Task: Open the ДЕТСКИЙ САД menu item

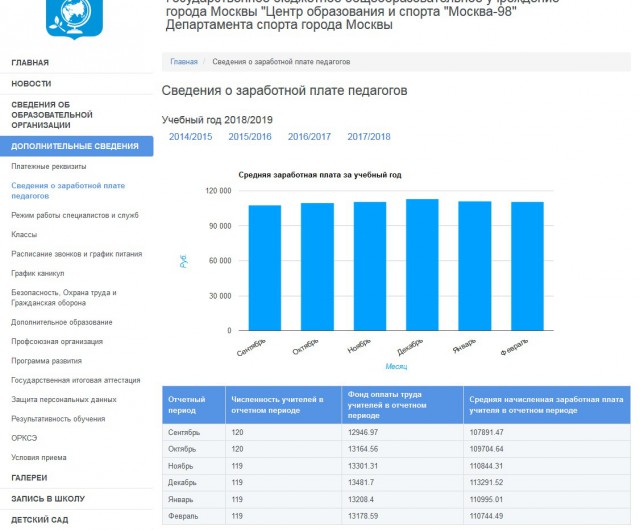Action: pos(40,520)
